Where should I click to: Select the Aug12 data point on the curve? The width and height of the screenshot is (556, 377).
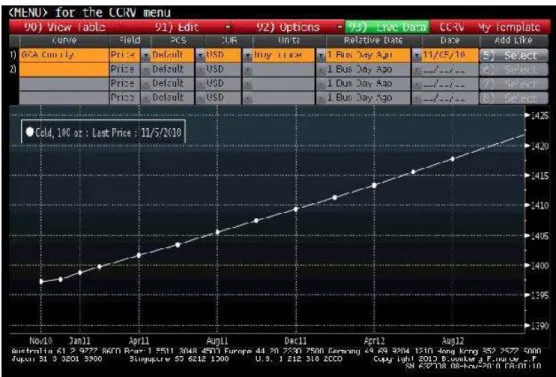pos(453,159)
